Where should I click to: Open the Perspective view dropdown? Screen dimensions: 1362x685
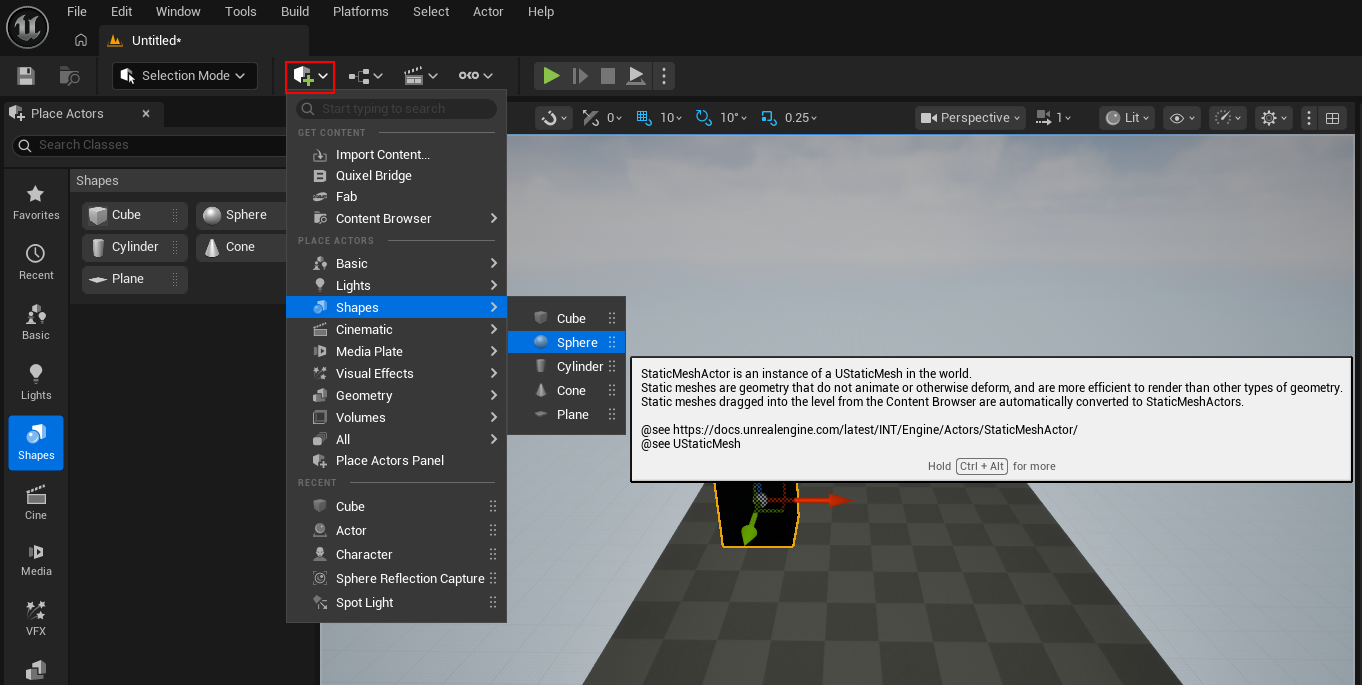(971, 118)
